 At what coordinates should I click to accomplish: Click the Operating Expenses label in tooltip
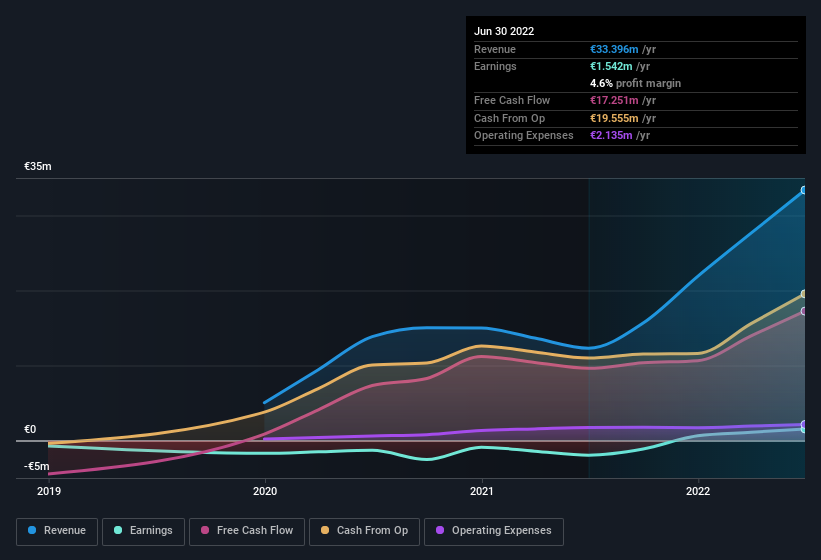[524, 135]
